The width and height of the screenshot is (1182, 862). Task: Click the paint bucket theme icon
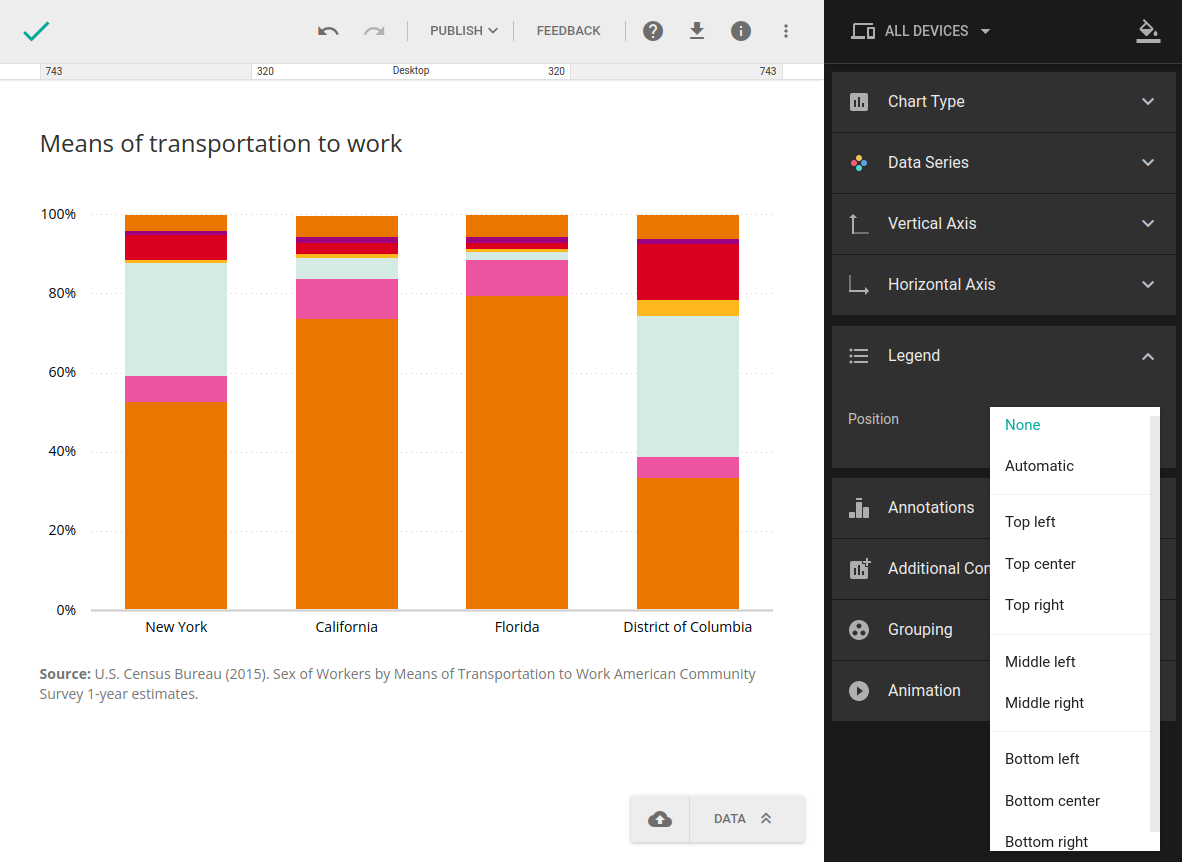tap(1148, 31)
